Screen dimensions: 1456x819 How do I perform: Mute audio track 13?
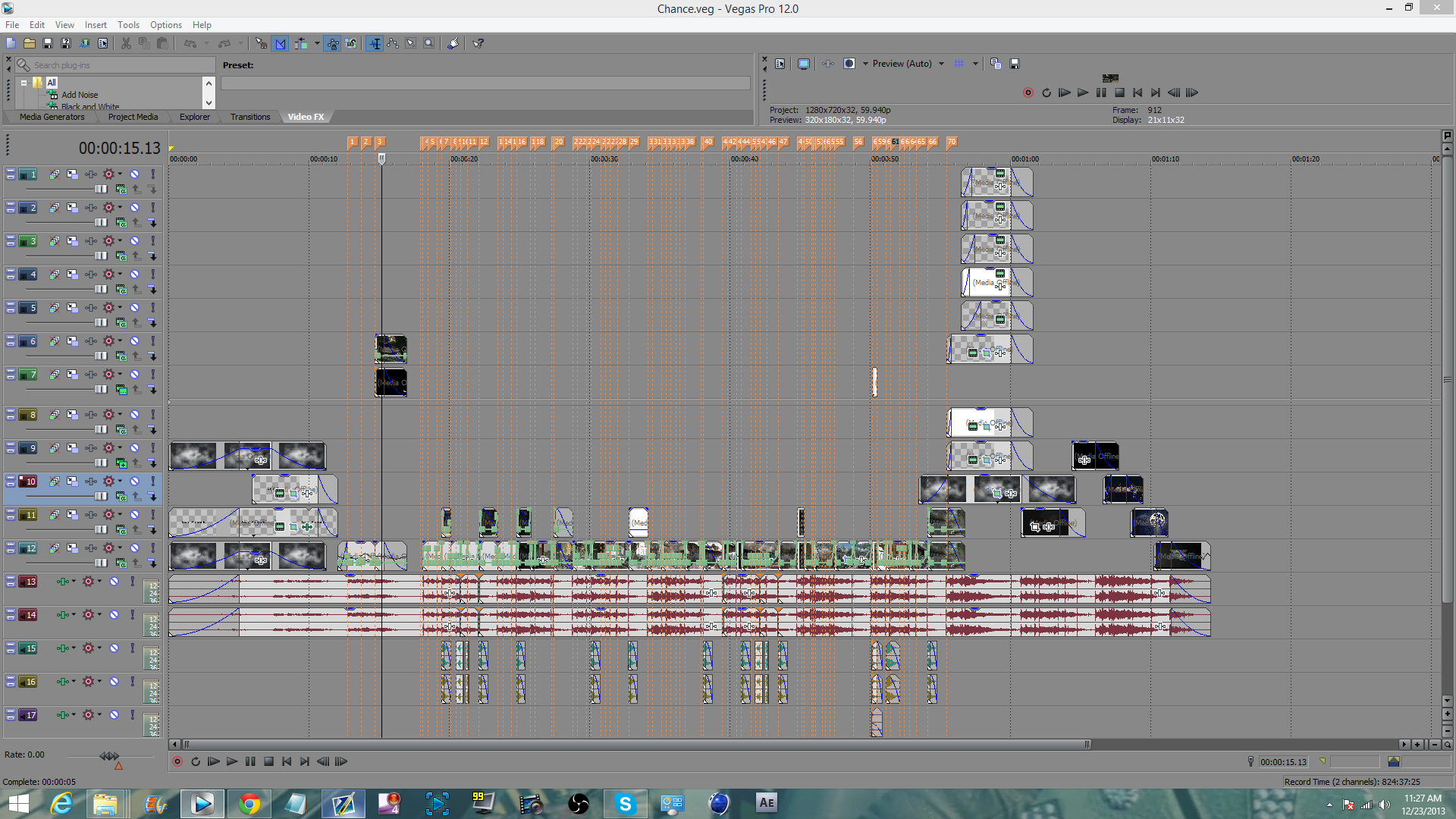point(114,582)
